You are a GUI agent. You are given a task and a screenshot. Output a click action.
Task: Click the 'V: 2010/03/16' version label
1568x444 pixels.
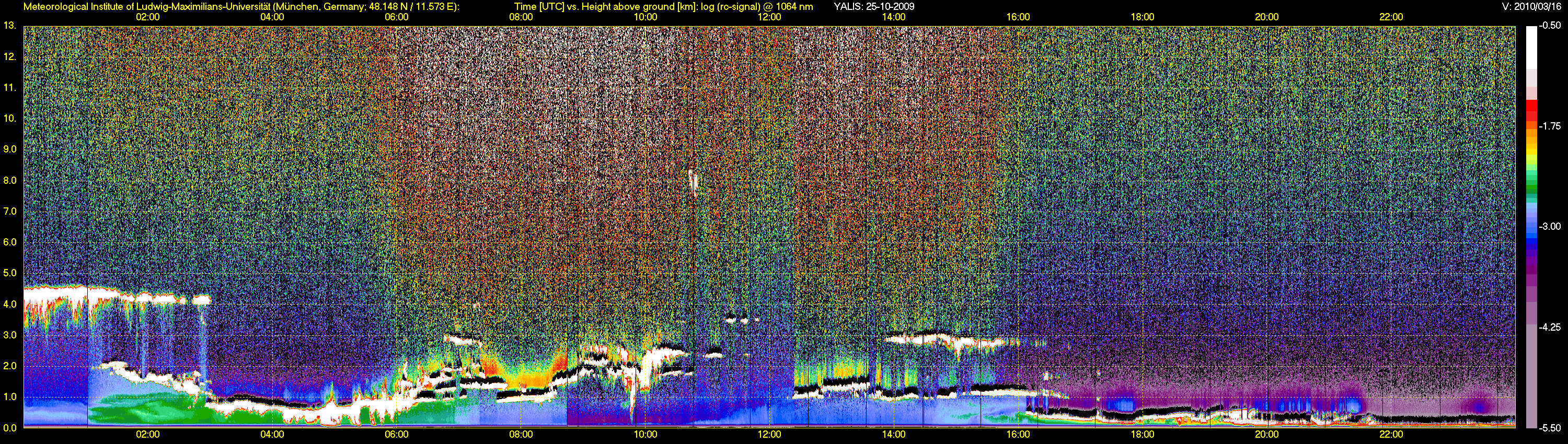point(1531,7)
